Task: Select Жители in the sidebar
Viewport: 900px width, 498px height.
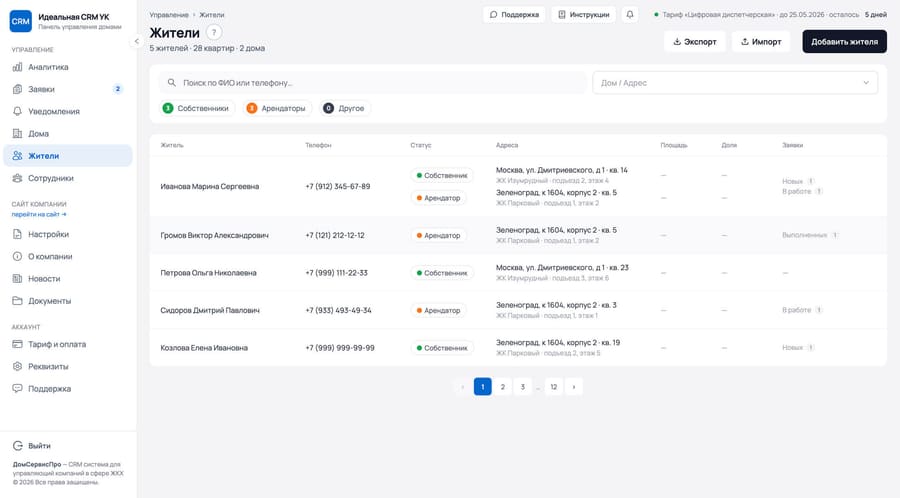Action: (x=68, y=155)
